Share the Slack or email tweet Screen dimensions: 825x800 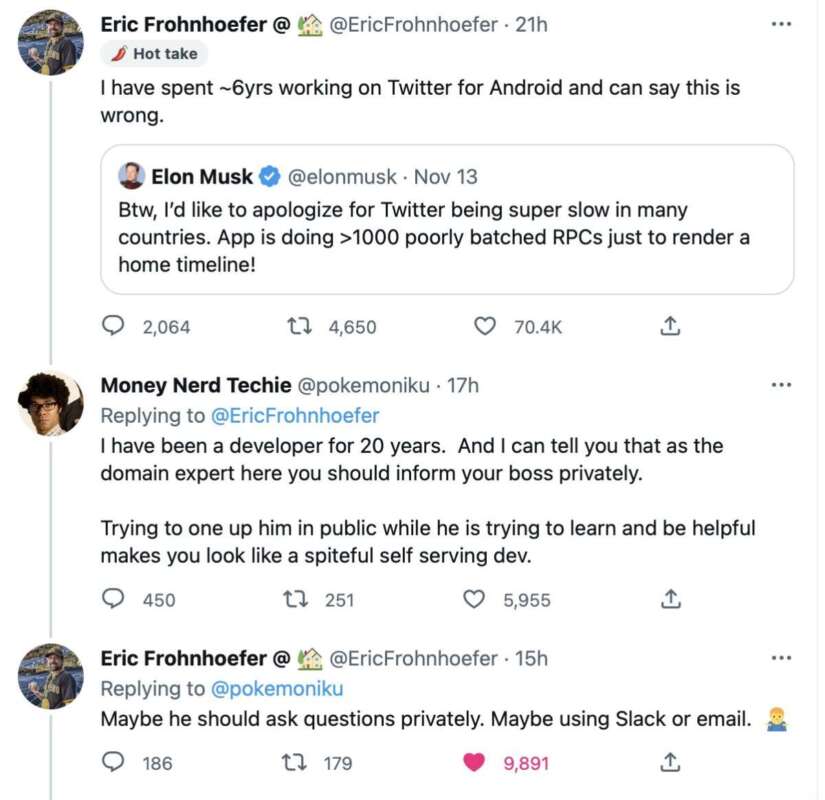tap(671, 762)
